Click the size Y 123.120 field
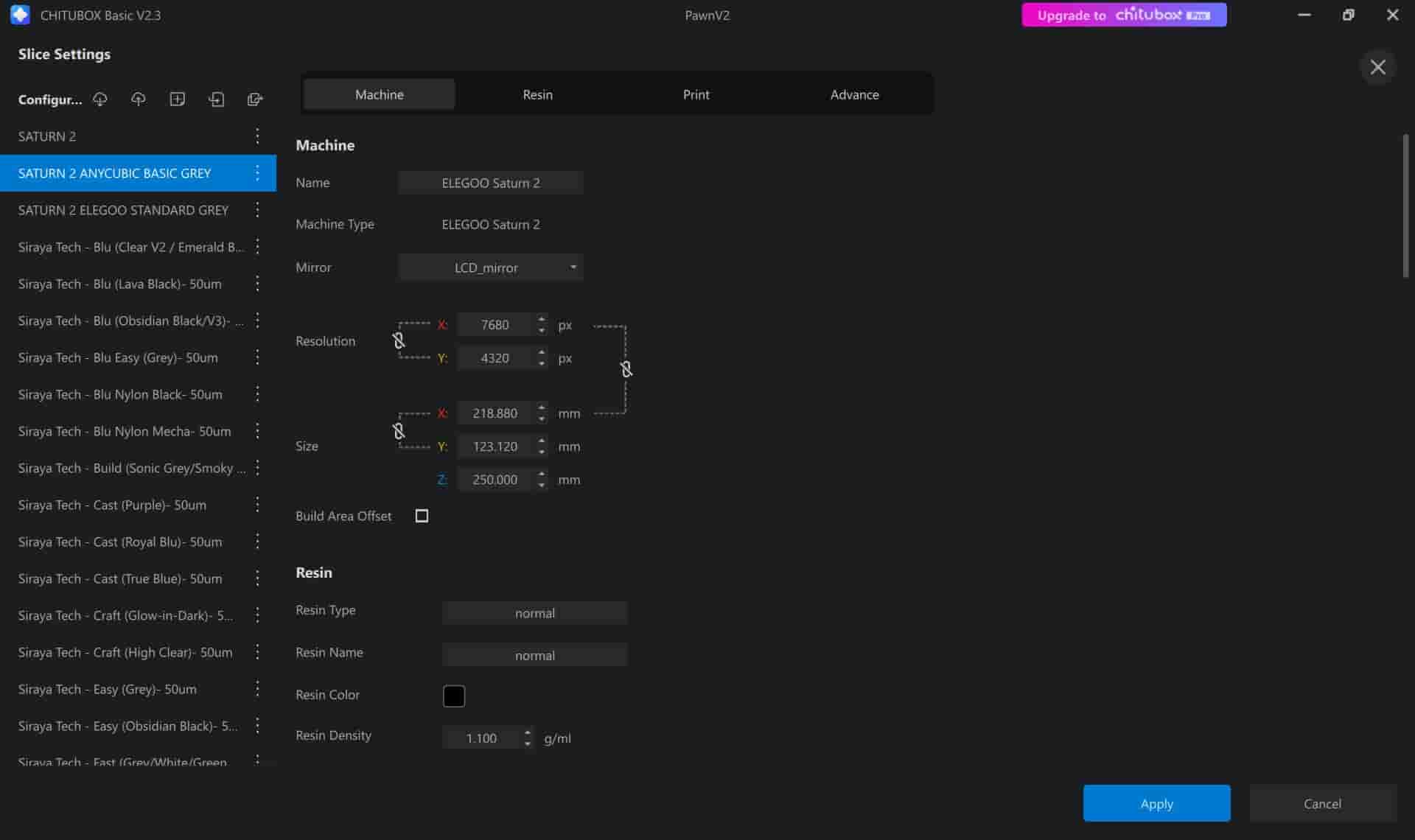Viewport: 1415px width, 840px height. pos(495,447)
